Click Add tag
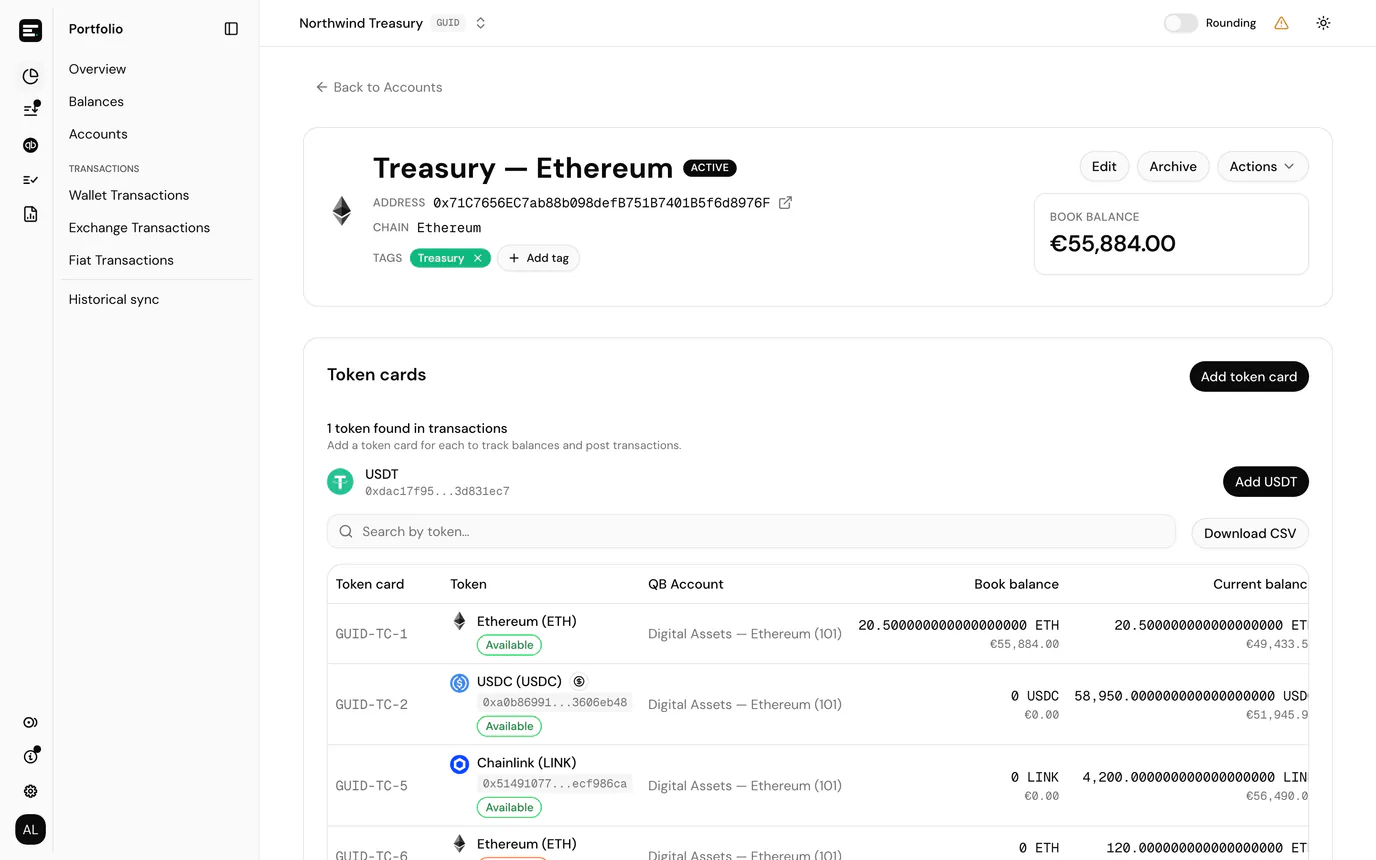Image resolution: width=1376 pixels, height=860 pixels. pyautogui.click(x=538, y=258)
